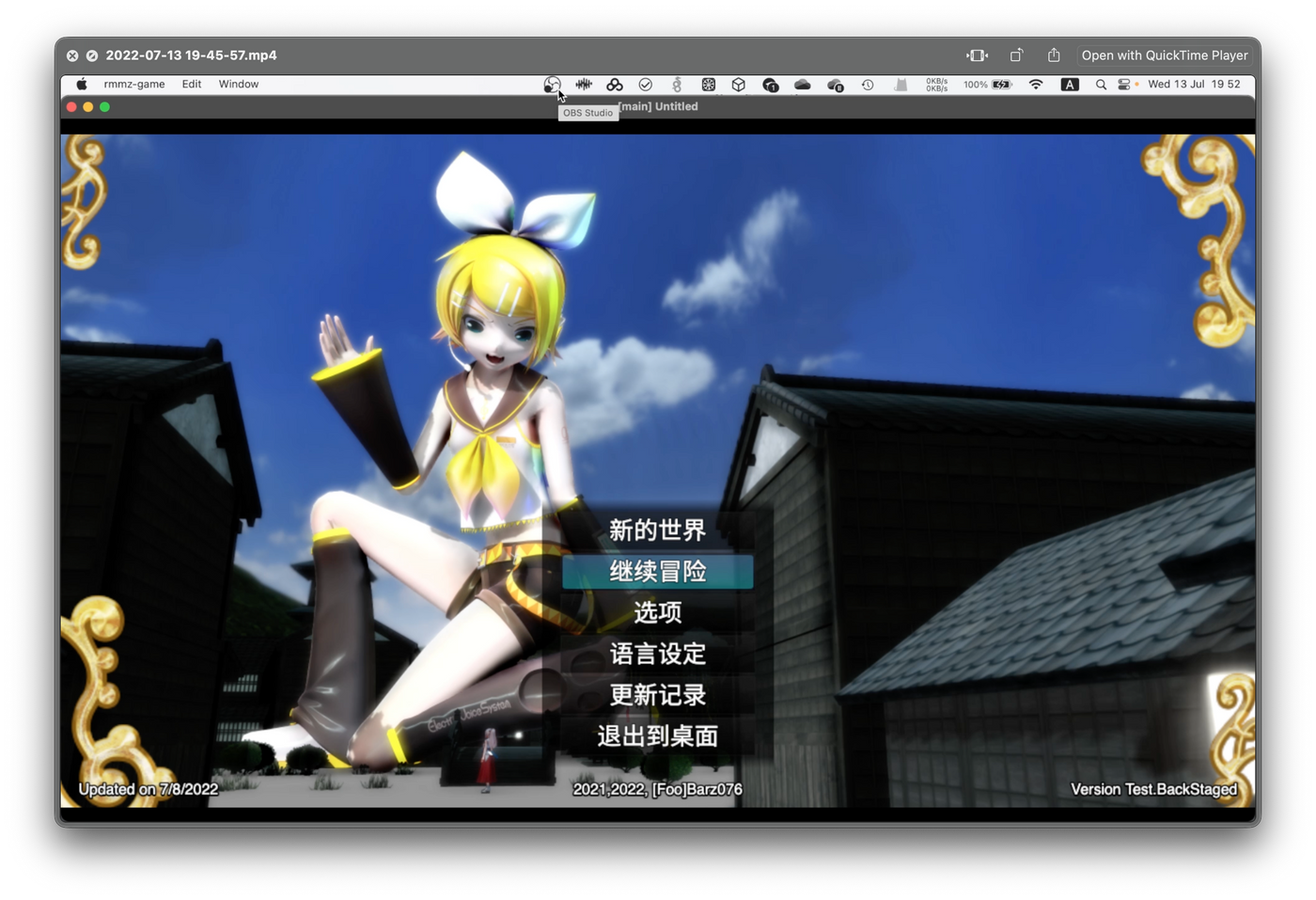The image size is (1316, 900).
Task: Click the Apple logo menu
Action: click(x=82, y=85)
